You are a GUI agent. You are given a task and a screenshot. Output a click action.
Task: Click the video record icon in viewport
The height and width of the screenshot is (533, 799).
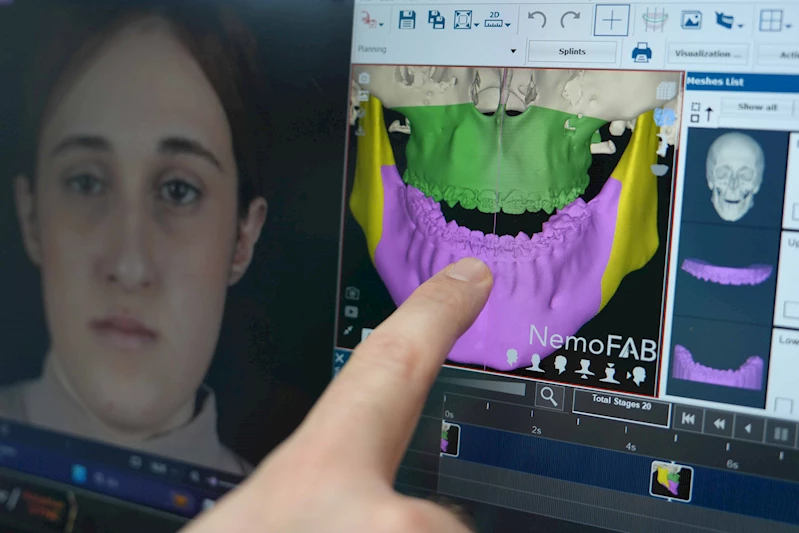point(351,311)
